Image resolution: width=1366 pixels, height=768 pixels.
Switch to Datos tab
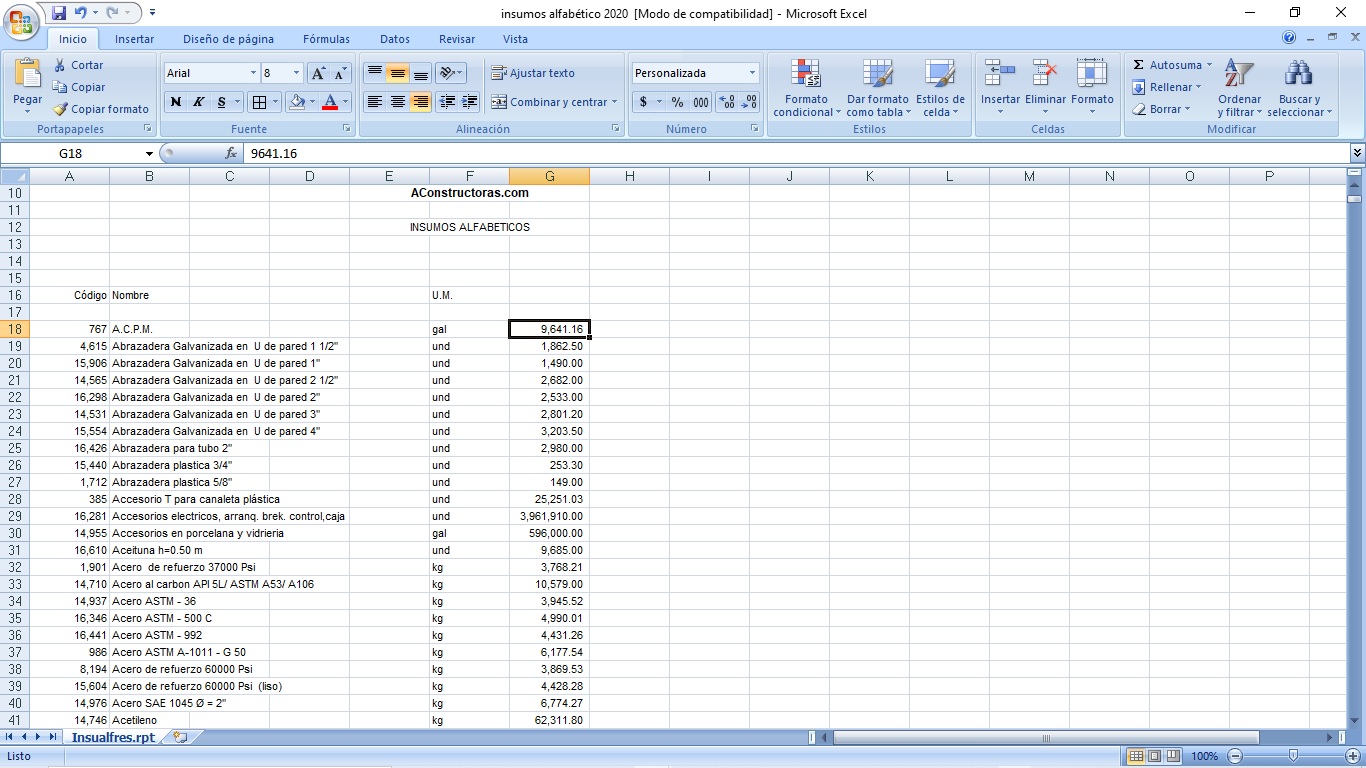395,39
